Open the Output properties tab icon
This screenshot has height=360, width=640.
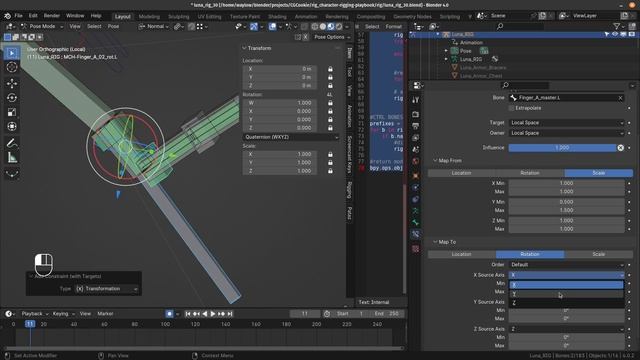tap(416, 126)
